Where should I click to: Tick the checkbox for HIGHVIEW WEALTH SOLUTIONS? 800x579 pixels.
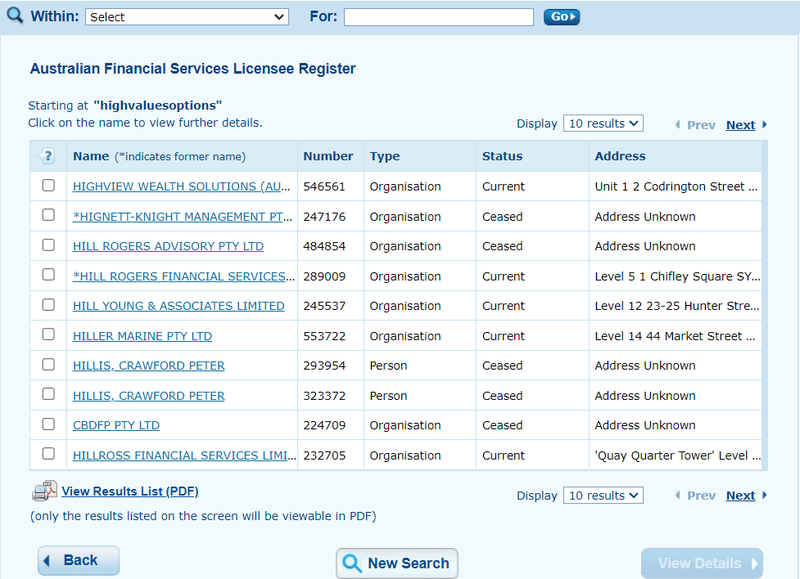pos(48,185)
